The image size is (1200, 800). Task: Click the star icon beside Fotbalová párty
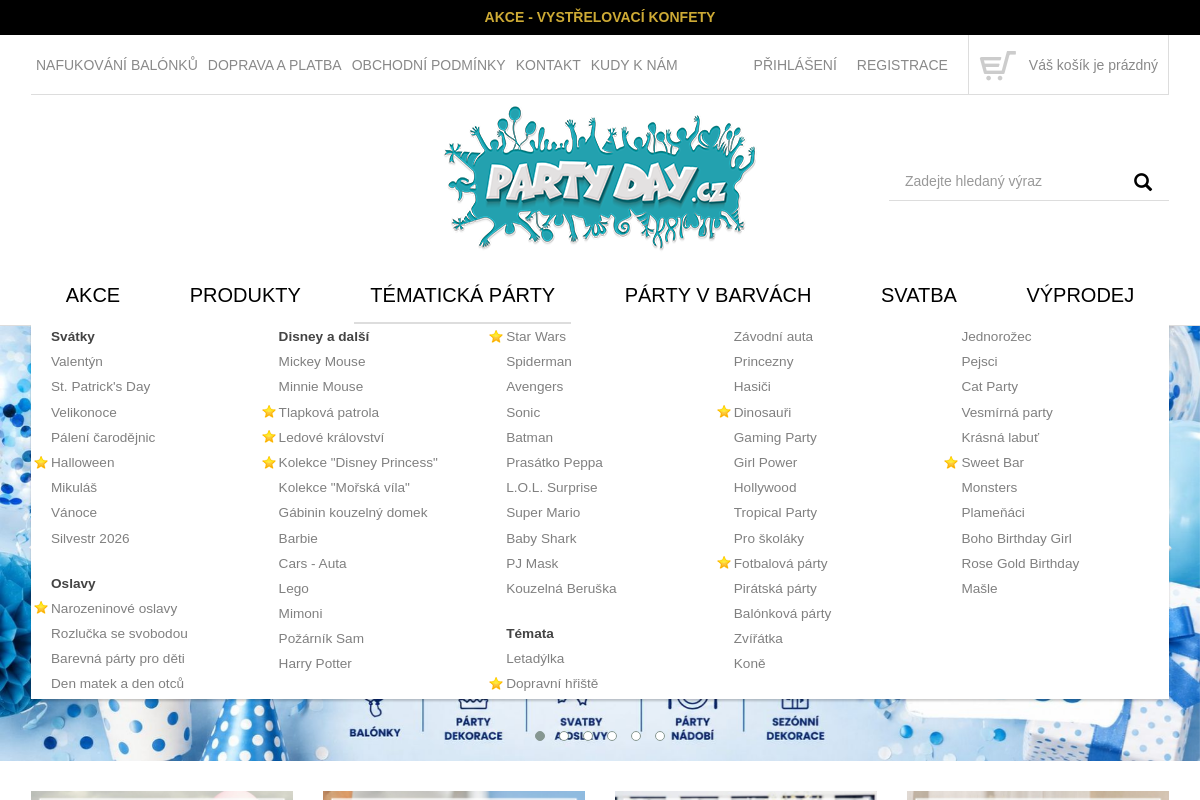pyautogui.click(x=724, y=563)
